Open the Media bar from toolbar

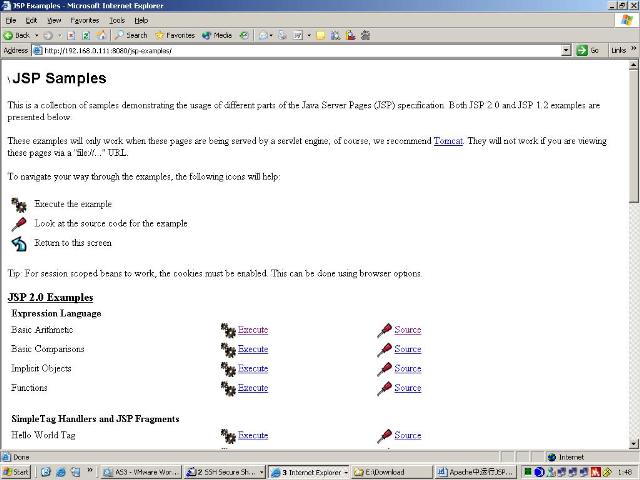point(217,36)
